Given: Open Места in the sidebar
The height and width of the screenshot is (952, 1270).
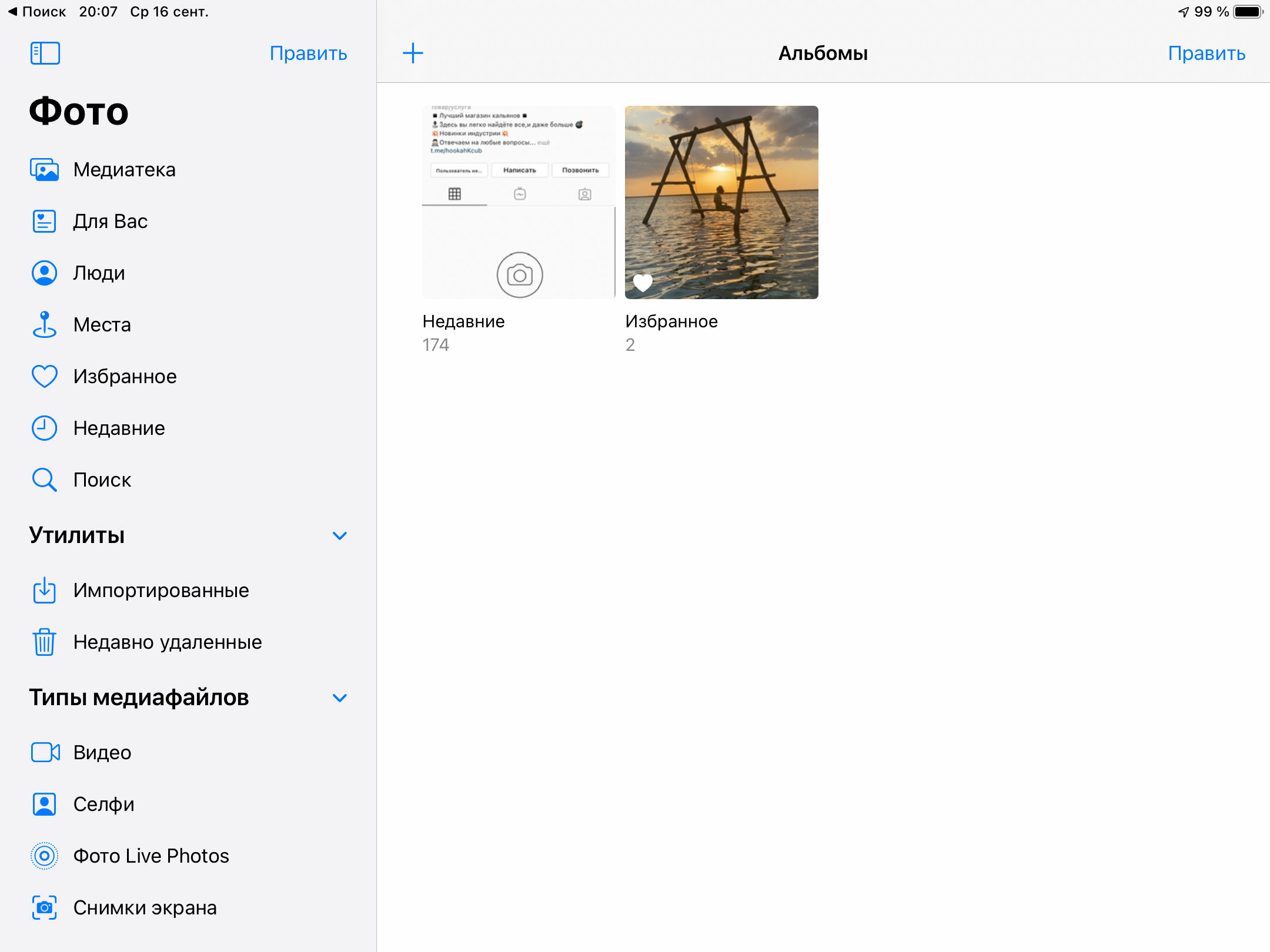Looking at the screenshot, I should coord(188,325).
